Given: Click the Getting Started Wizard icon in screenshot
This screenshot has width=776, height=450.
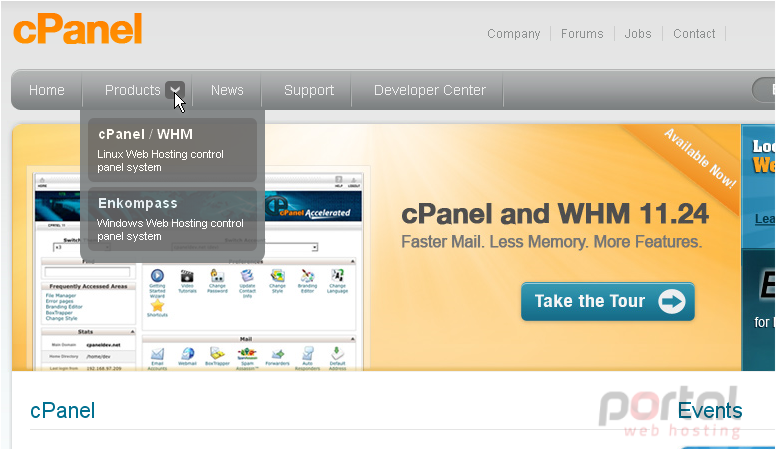Looking at the screenshot, I should (157, 275).
